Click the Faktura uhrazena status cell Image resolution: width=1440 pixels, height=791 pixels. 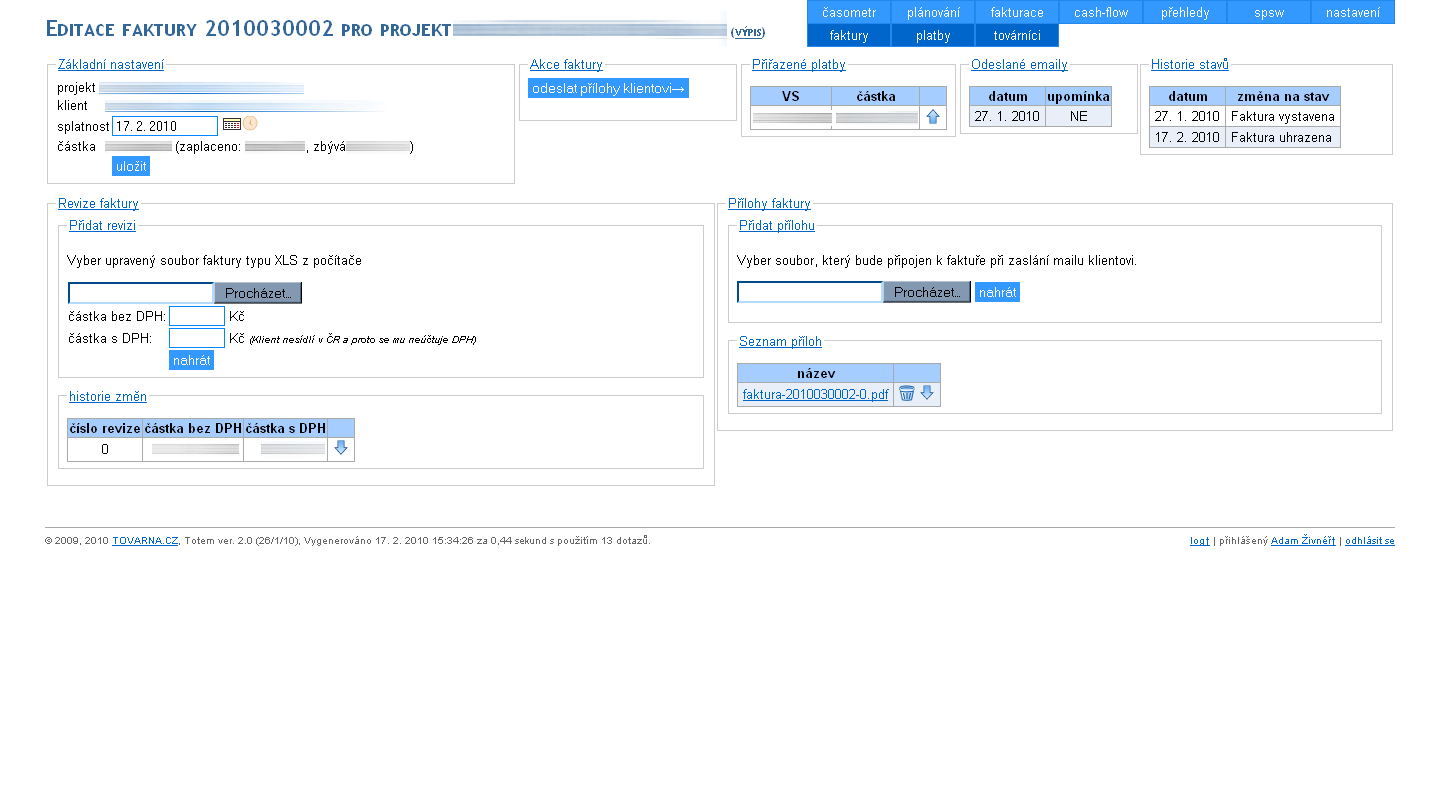point(1283,138)
